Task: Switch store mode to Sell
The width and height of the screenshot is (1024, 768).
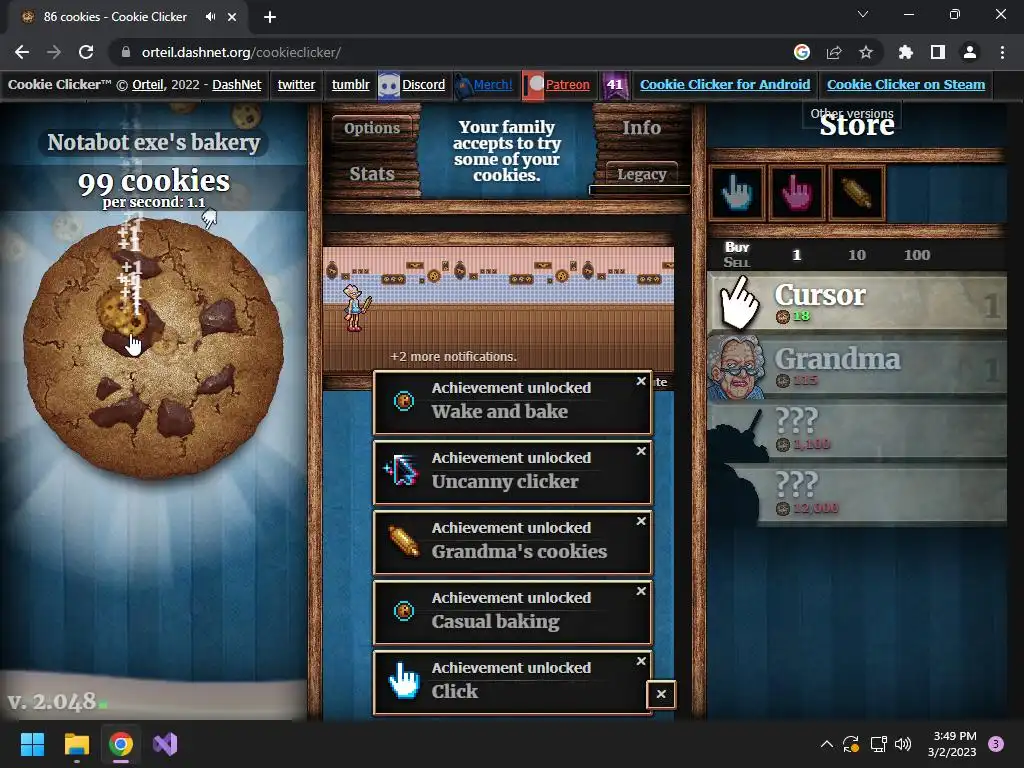Action: pyautogui.click(x=737, y=263)
